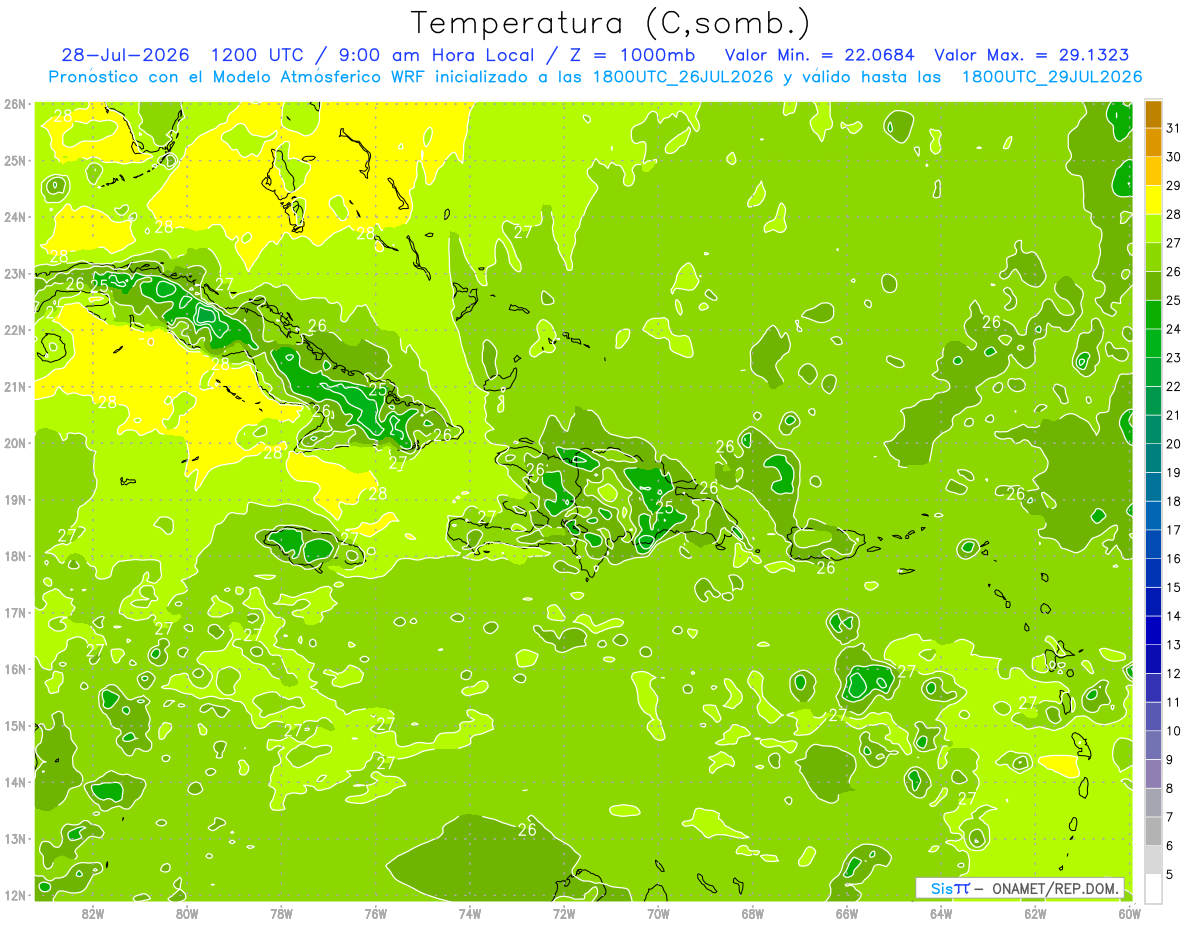Click the latitude axis label "14N"

tap(14, 782)
